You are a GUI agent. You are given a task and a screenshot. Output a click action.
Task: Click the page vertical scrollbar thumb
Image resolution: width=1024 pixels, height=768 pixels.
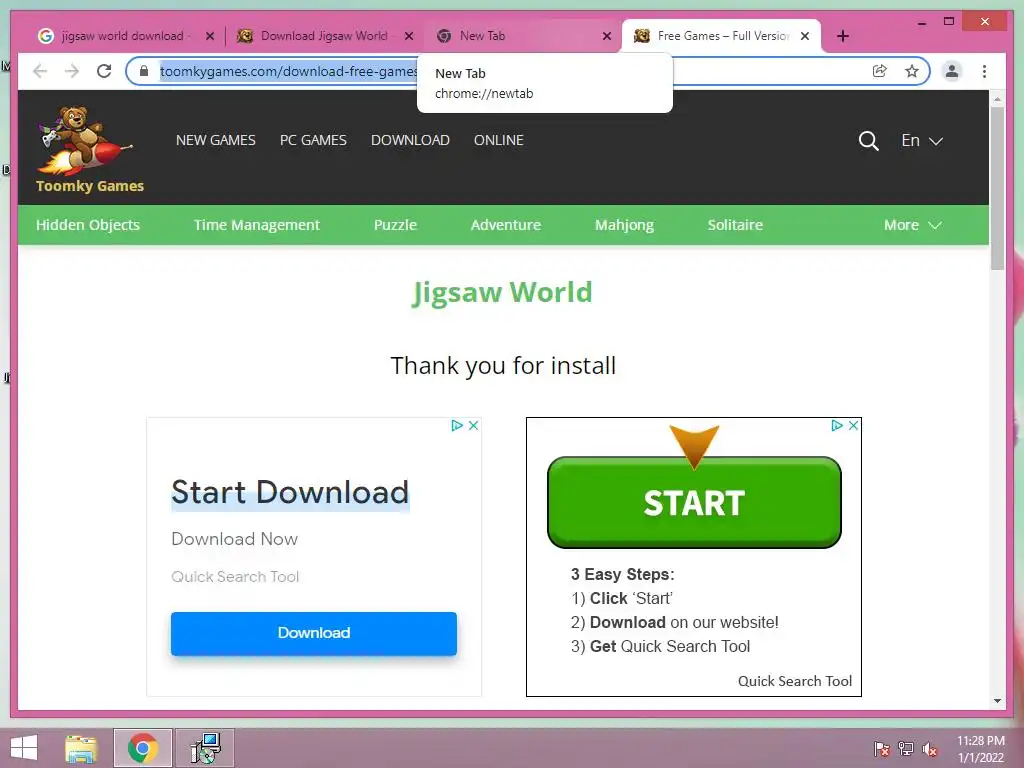click(997, 188)
